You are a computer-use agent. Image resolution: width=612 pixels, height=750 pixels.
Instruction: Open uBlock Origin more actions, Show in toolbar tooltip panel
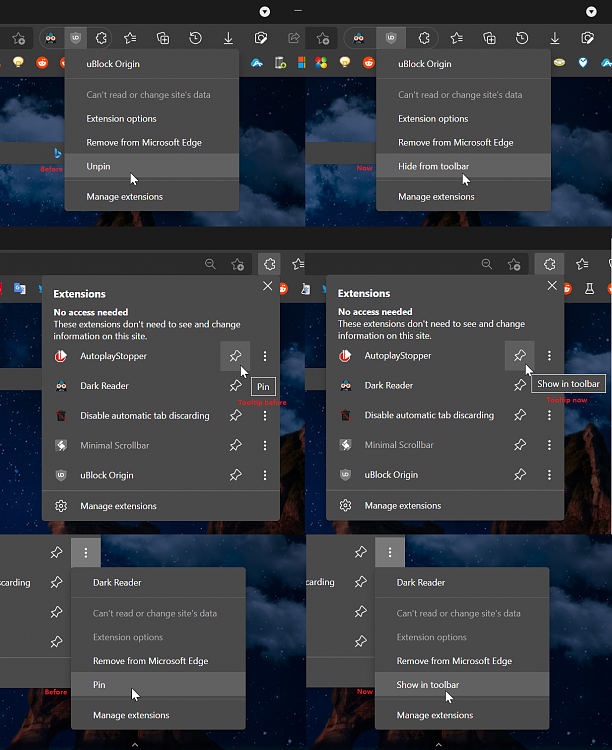[549, 474]
